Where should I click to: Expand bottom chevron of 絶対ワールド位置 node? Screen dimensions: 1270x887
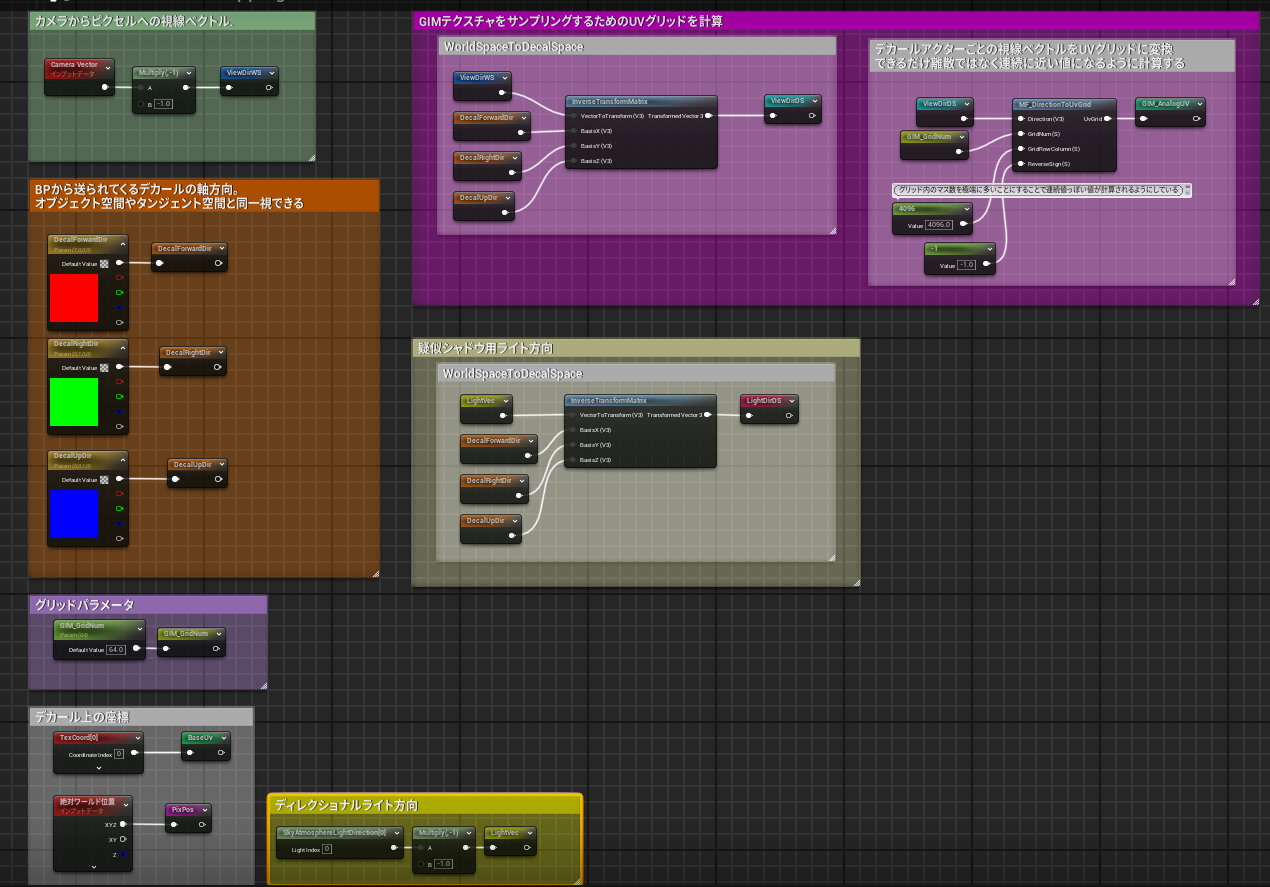tap(92, 866)
